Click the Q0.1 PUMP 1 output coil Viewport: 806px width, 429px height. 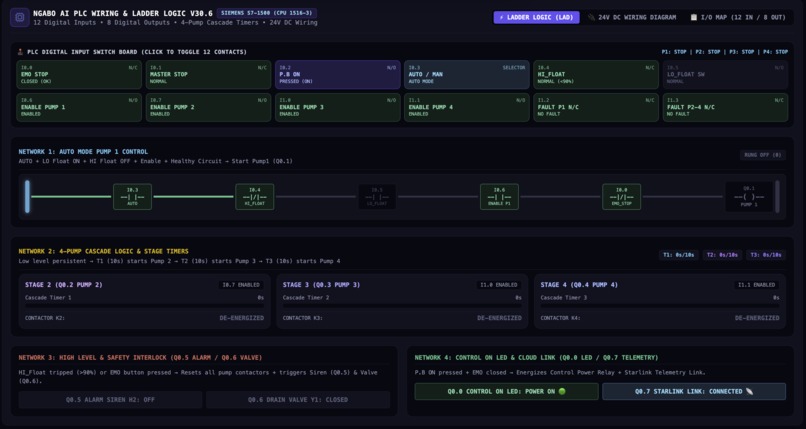(749, 197)
